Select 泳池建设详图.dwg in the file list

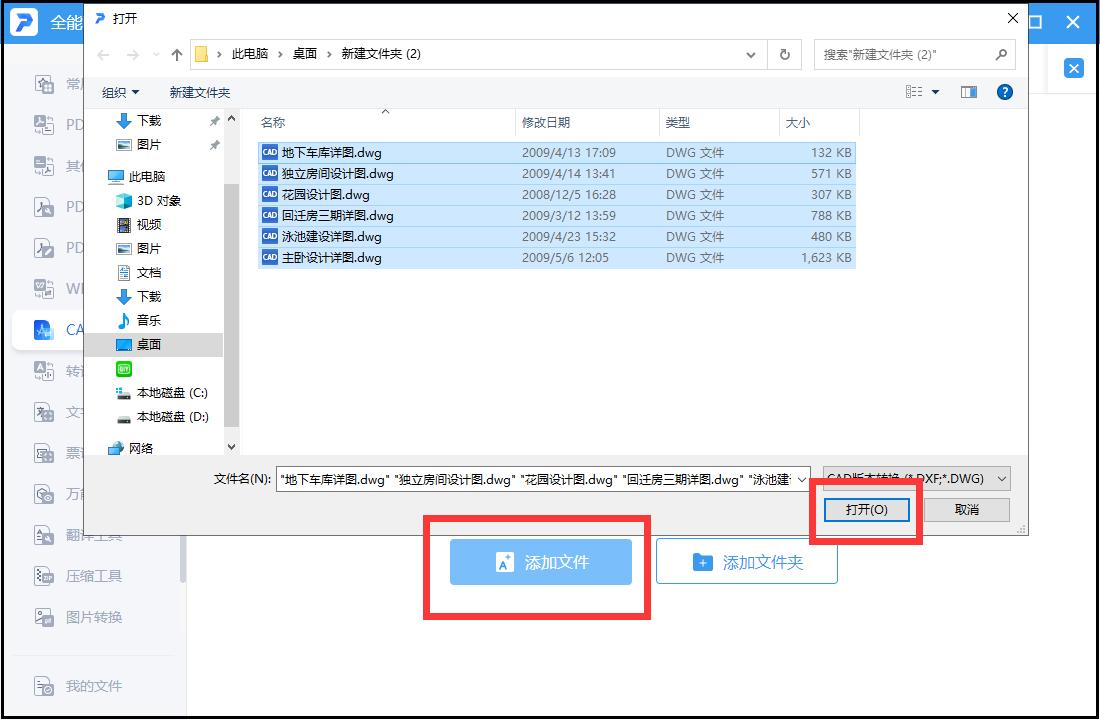(330, 237)
